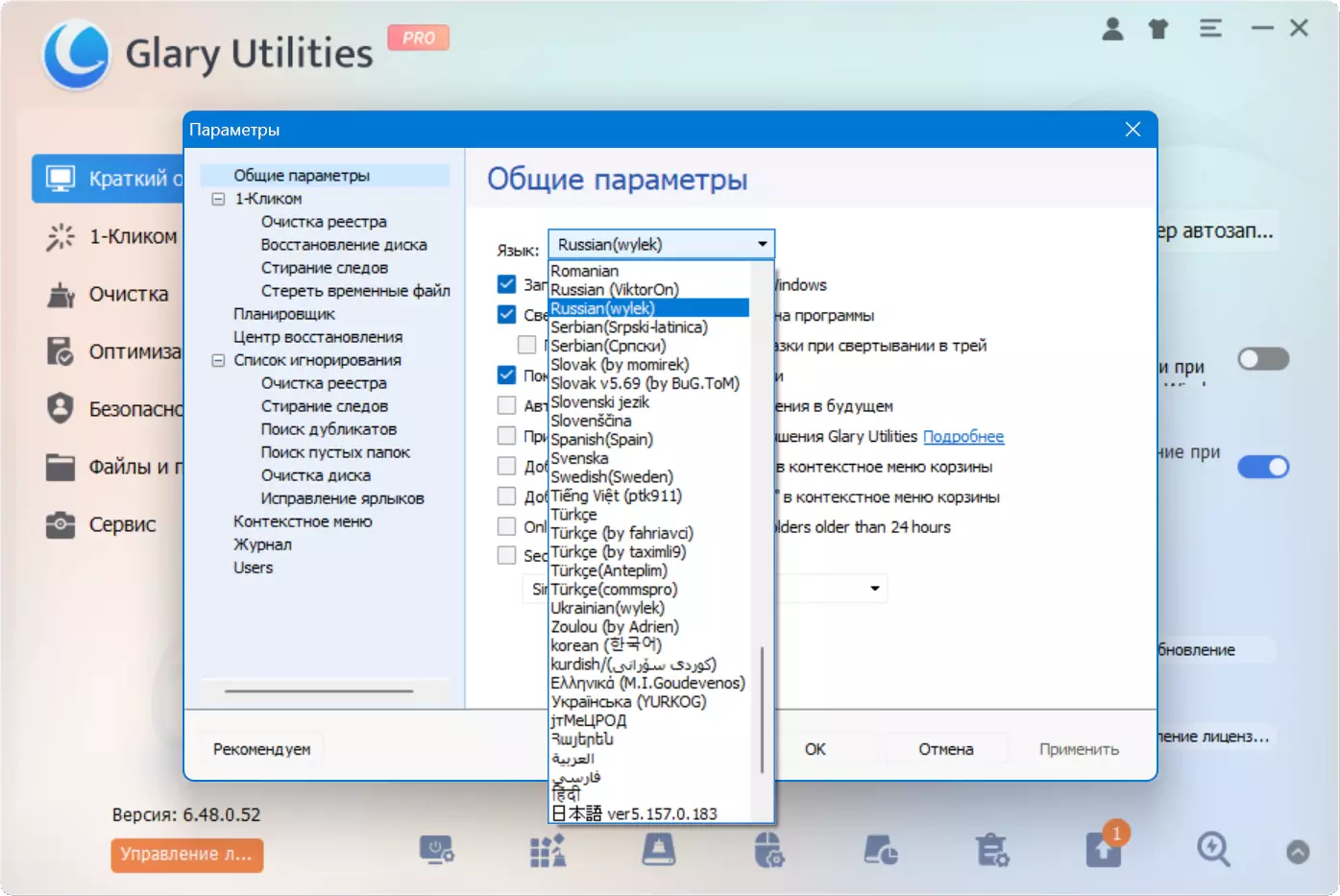Open the user account icon in title bar
Image resolution: width=1340 pixels, height=896 pixels.
1112,29
